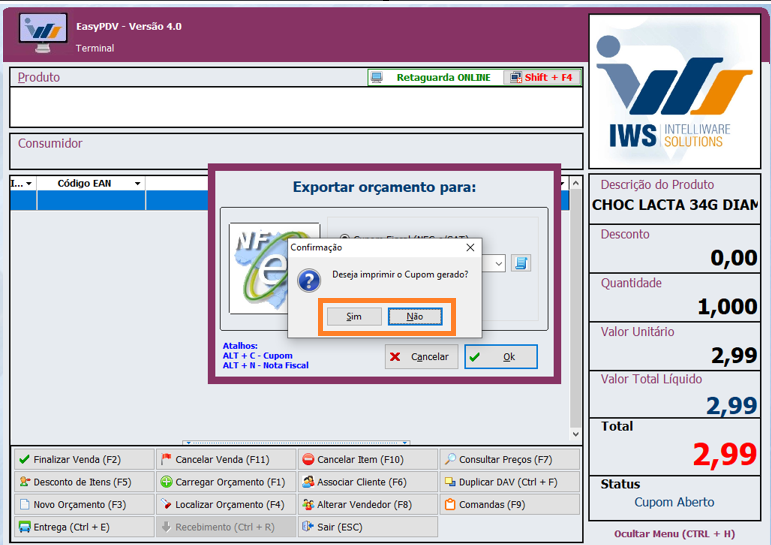Click the Produto input field
The height and width of the screenshot is (545, 771).
coord(295,107)
